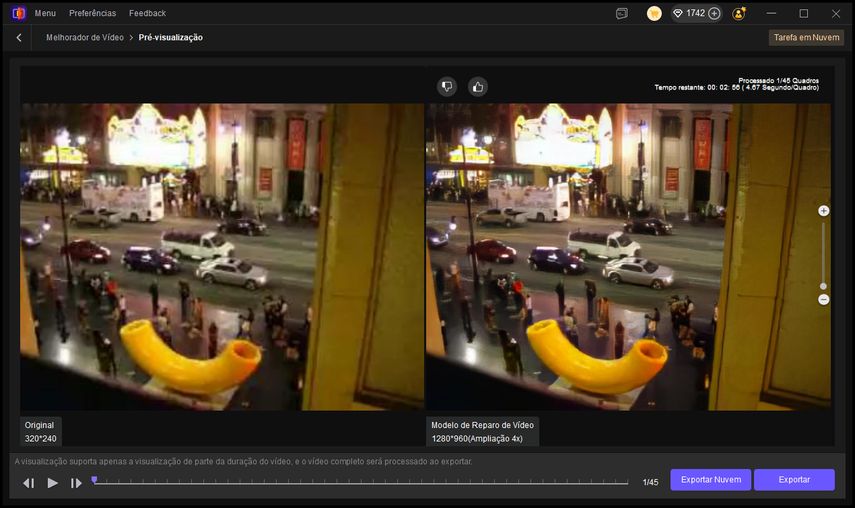Open the Tarefa em Nuvem panel
The width and height of the screenshot is (855, 508).
(x=806, y=37)
